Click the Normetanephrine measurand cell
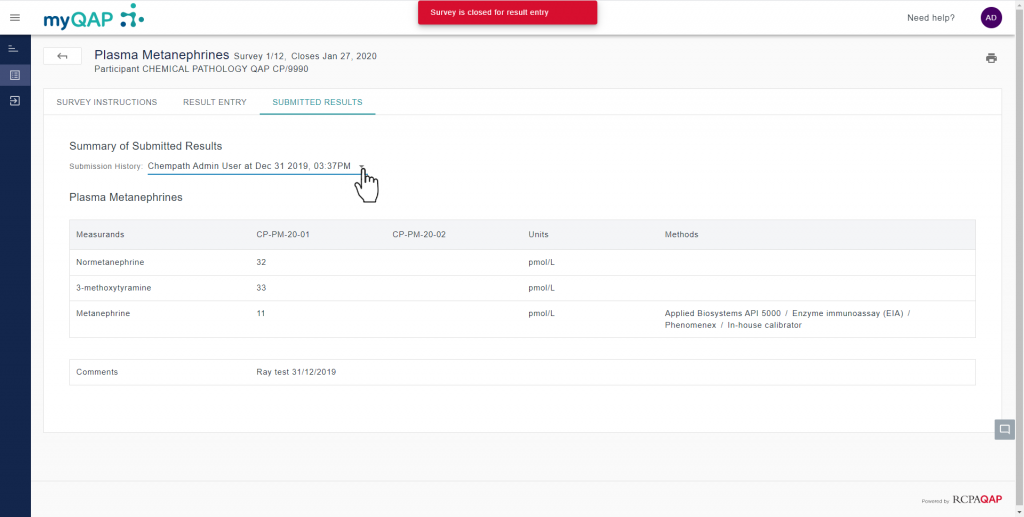 coord(110,262)
